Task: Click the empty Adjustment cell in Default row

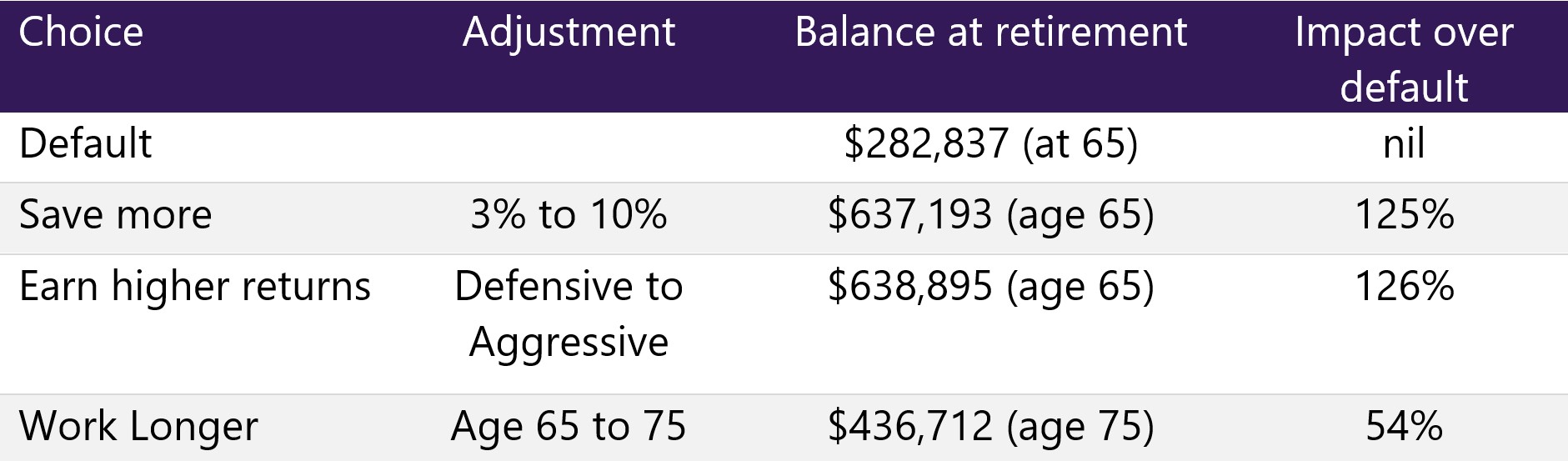Action: pos(569,147)
